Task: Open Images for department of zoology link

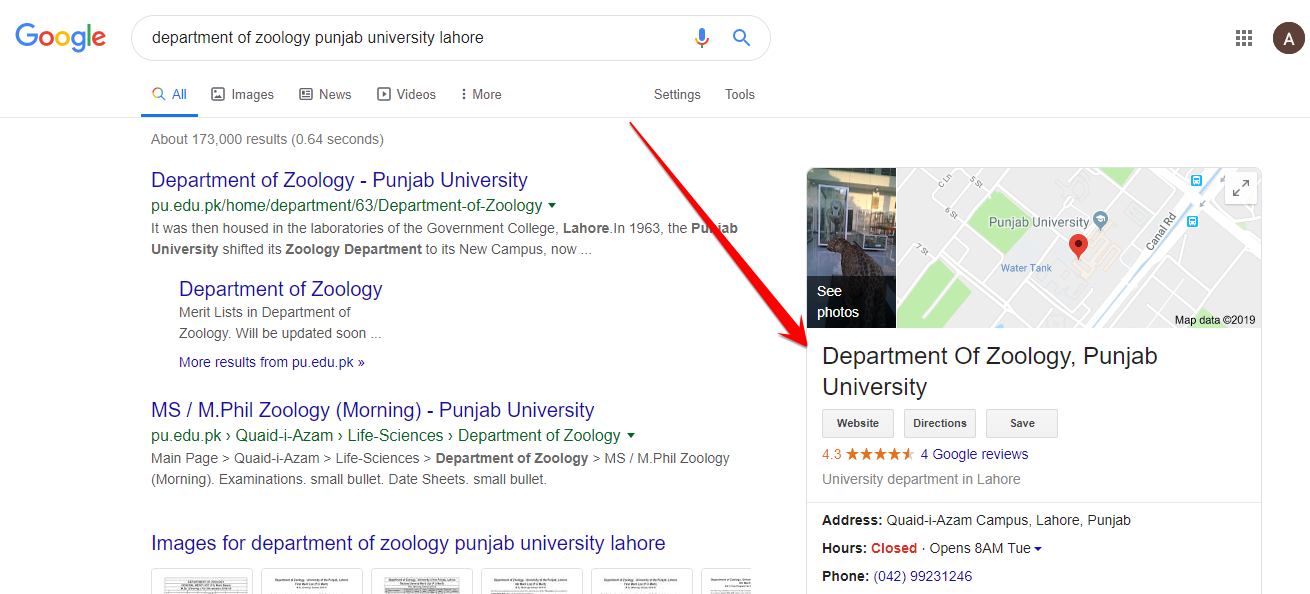Action: coord(408,543)
